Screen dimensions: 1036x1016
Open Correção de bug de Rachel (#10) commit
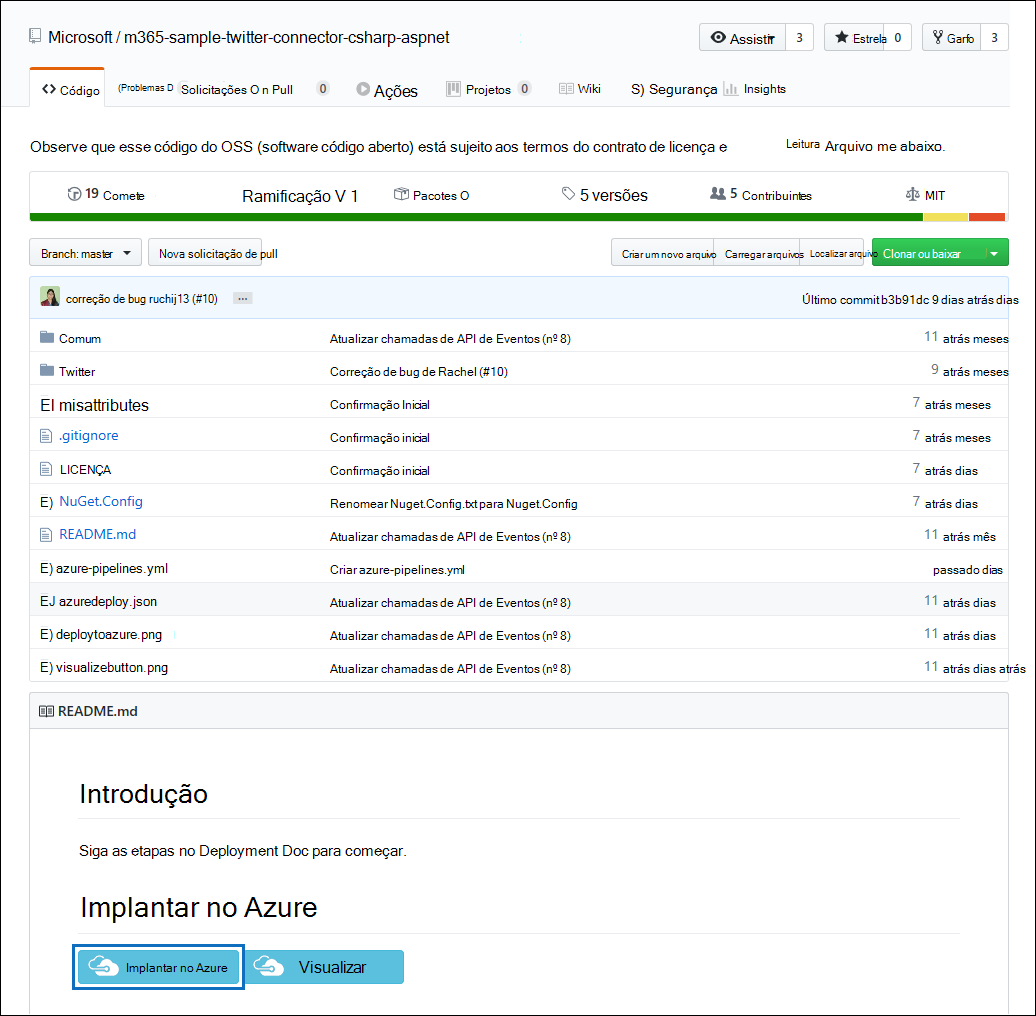point(419,371)
